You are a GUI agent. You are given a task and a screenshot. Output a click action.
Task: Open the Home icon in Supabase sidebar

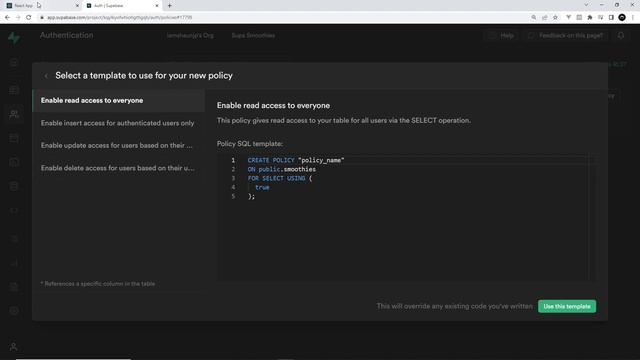coord(14,62)
